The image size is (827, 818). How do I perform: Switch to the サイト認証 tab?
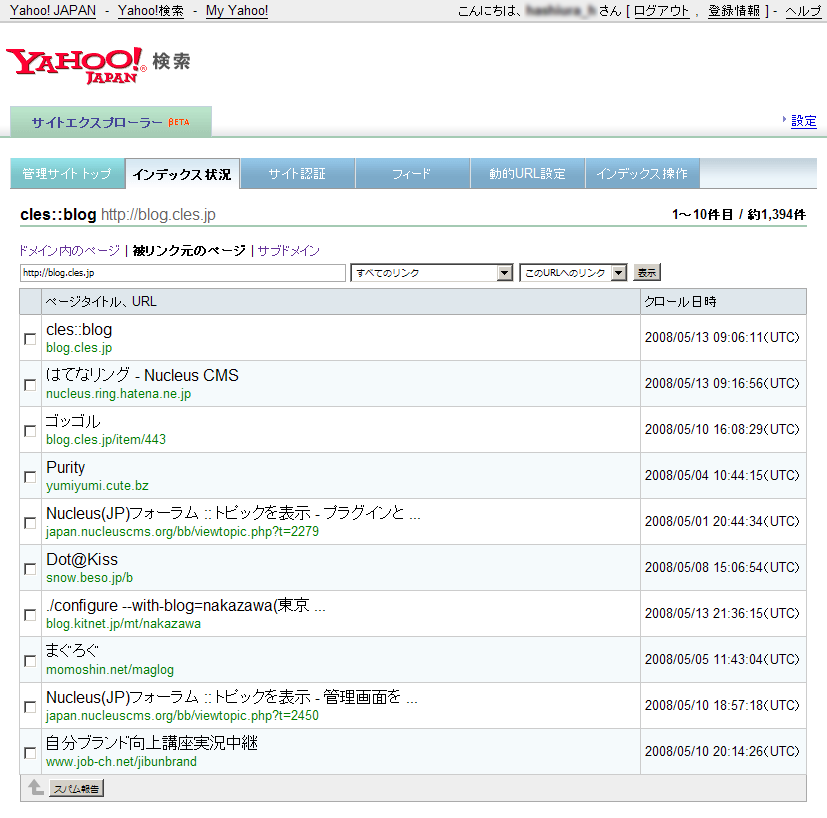pyautogui.click(x=297, y=174)
